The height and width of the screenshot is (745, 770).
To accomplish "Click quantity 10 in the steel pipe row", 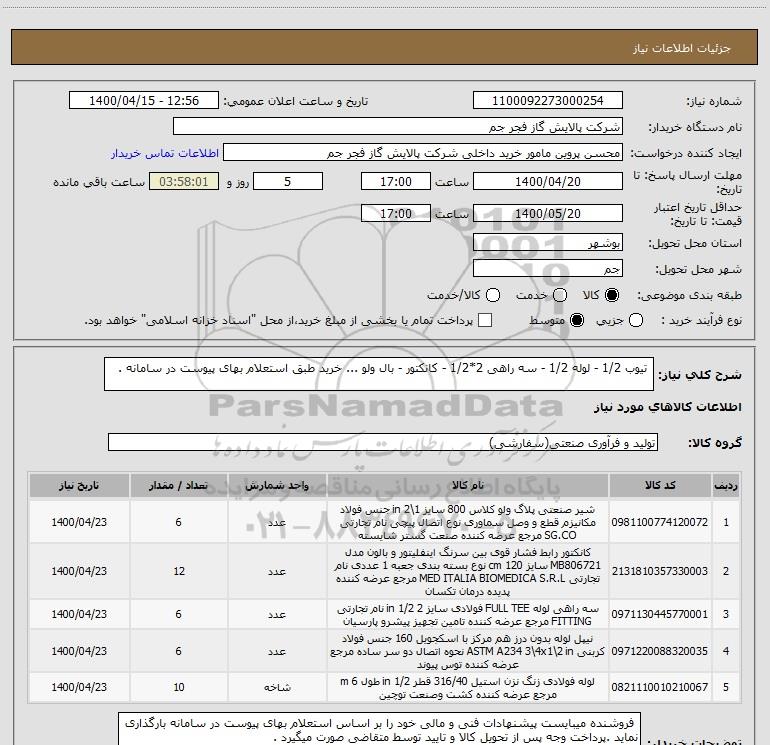I will (x=179, y=687).
